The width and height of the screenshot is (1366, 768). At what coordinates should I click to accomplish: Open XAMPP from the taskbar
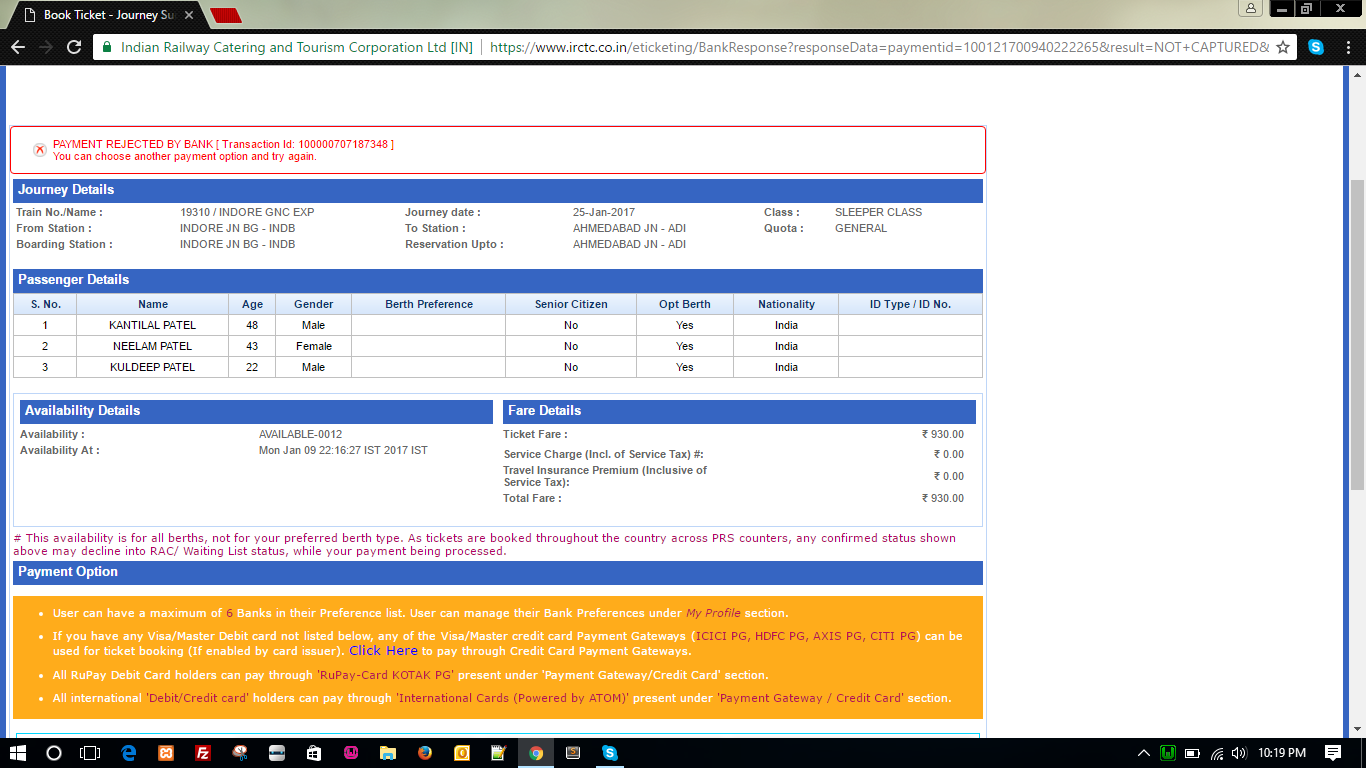click(x=166, y=753)
